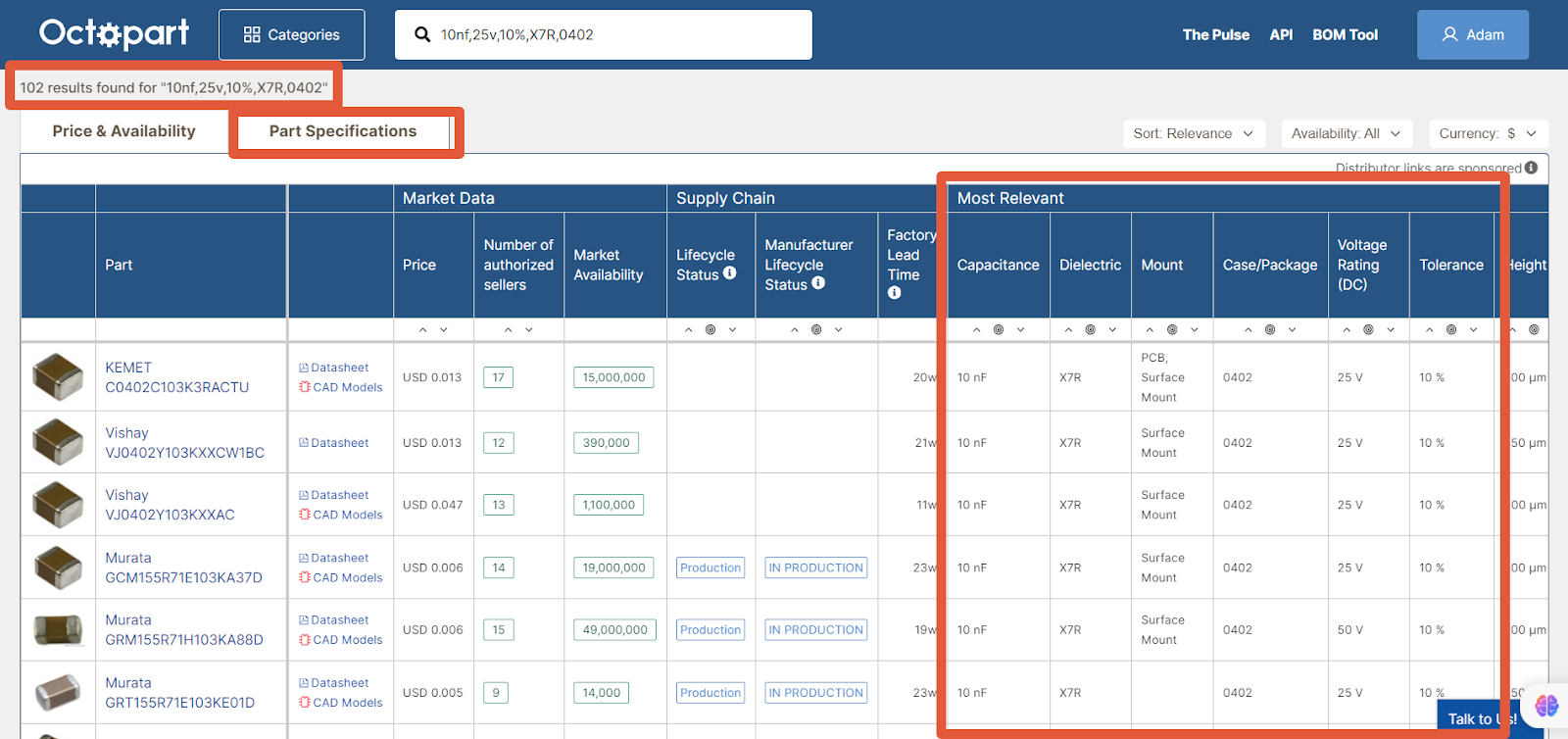Open Capacitance column filter

click(999, 329)
